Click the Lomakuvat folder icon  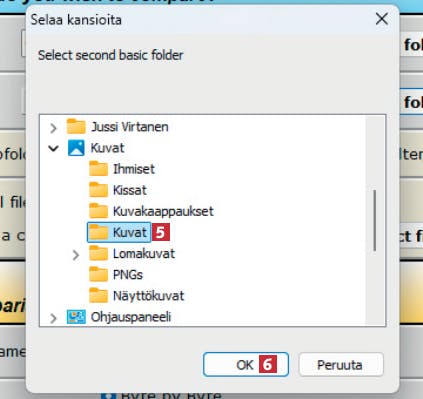(98, 253)
